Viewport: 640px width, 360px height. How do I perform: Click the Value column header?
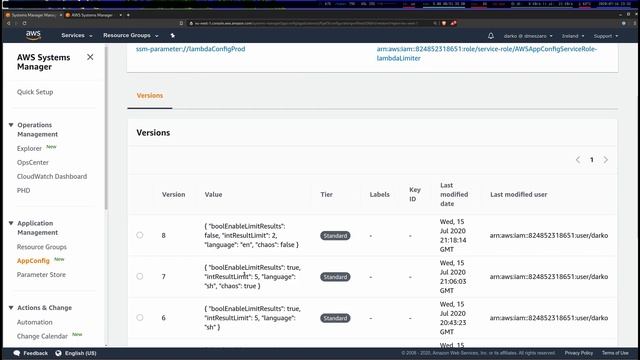213,195
